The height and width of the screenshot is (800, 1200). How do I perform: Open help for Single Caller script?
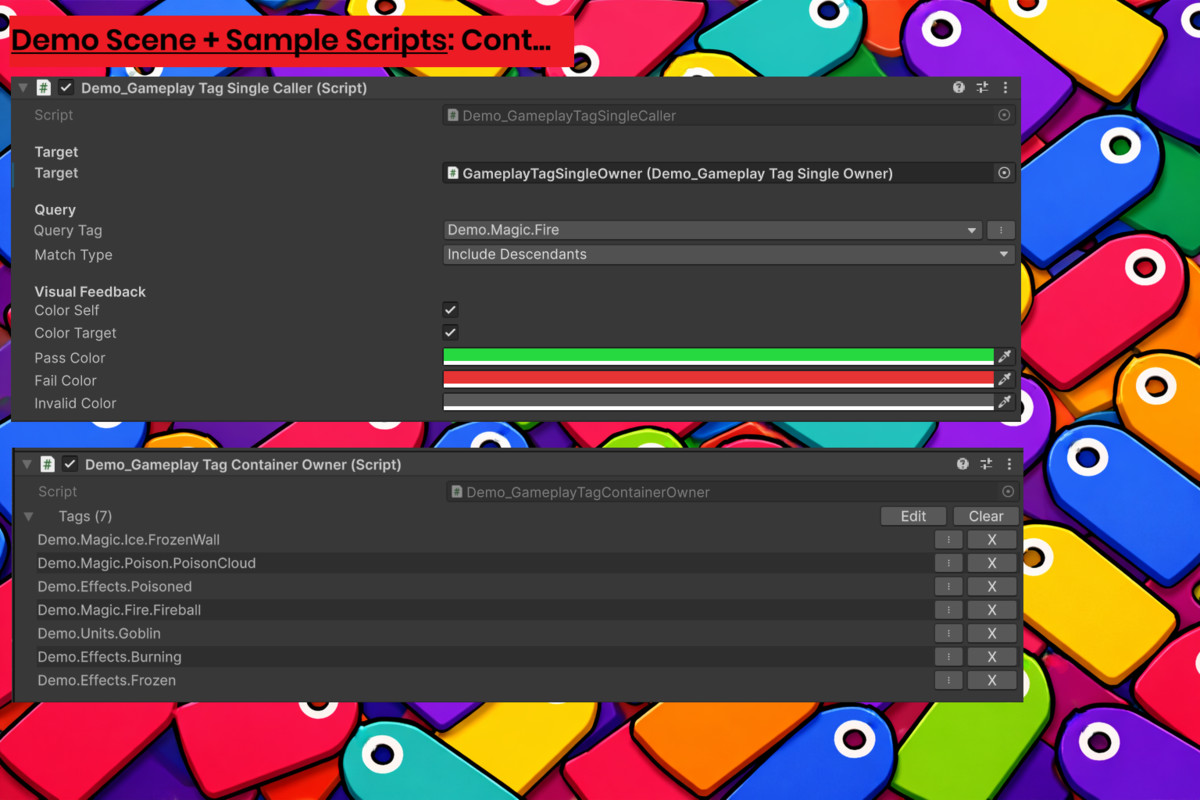point(959,88)
